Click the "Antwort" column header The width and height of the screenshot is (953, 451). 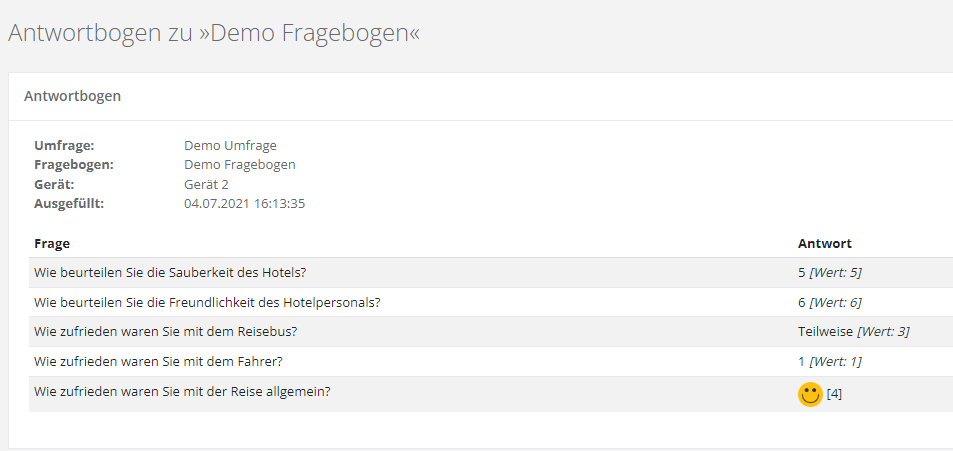point(824,243)
